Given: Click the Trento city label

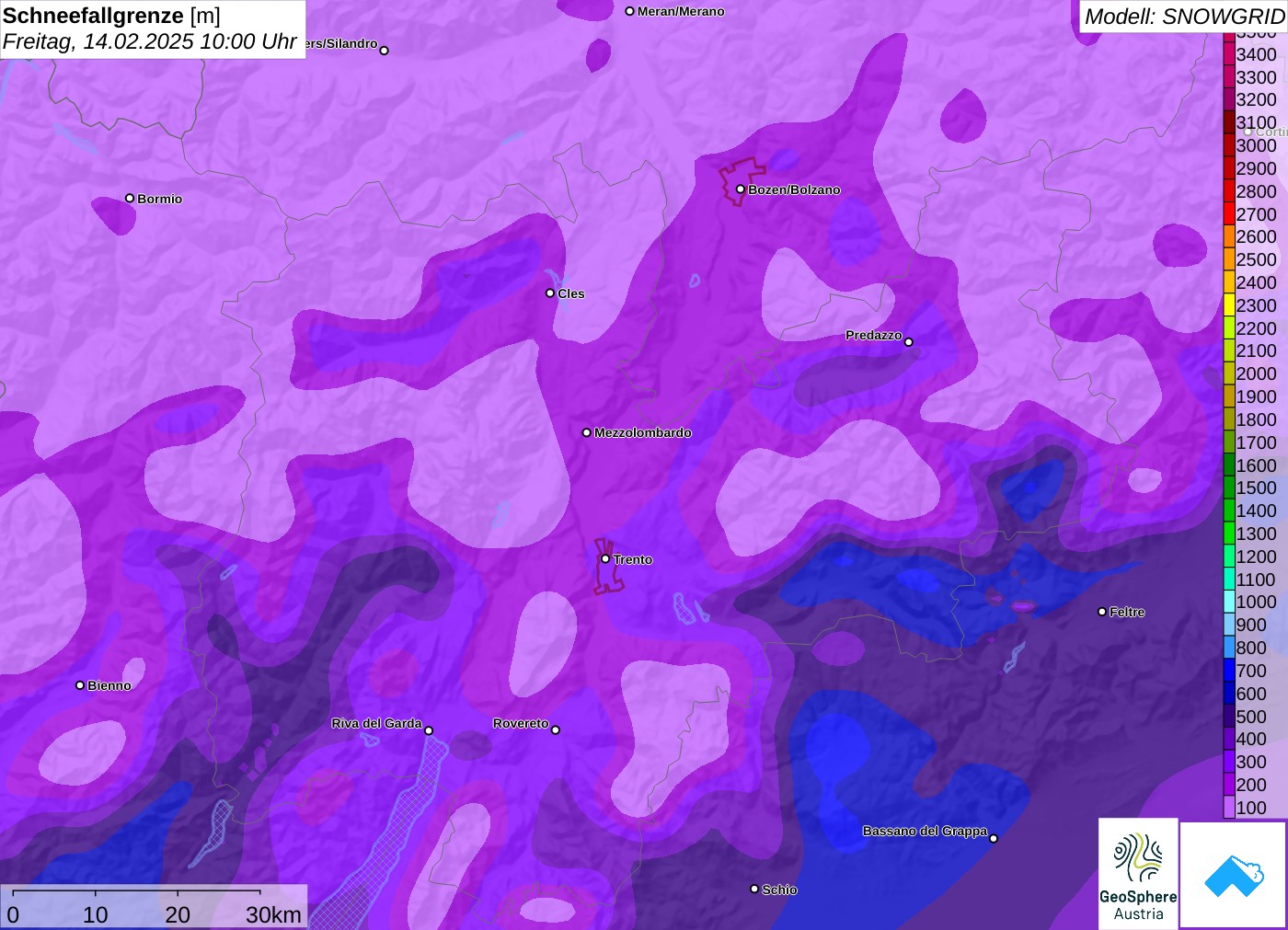Looking at the screenshot, I should [x=633, y=559].
